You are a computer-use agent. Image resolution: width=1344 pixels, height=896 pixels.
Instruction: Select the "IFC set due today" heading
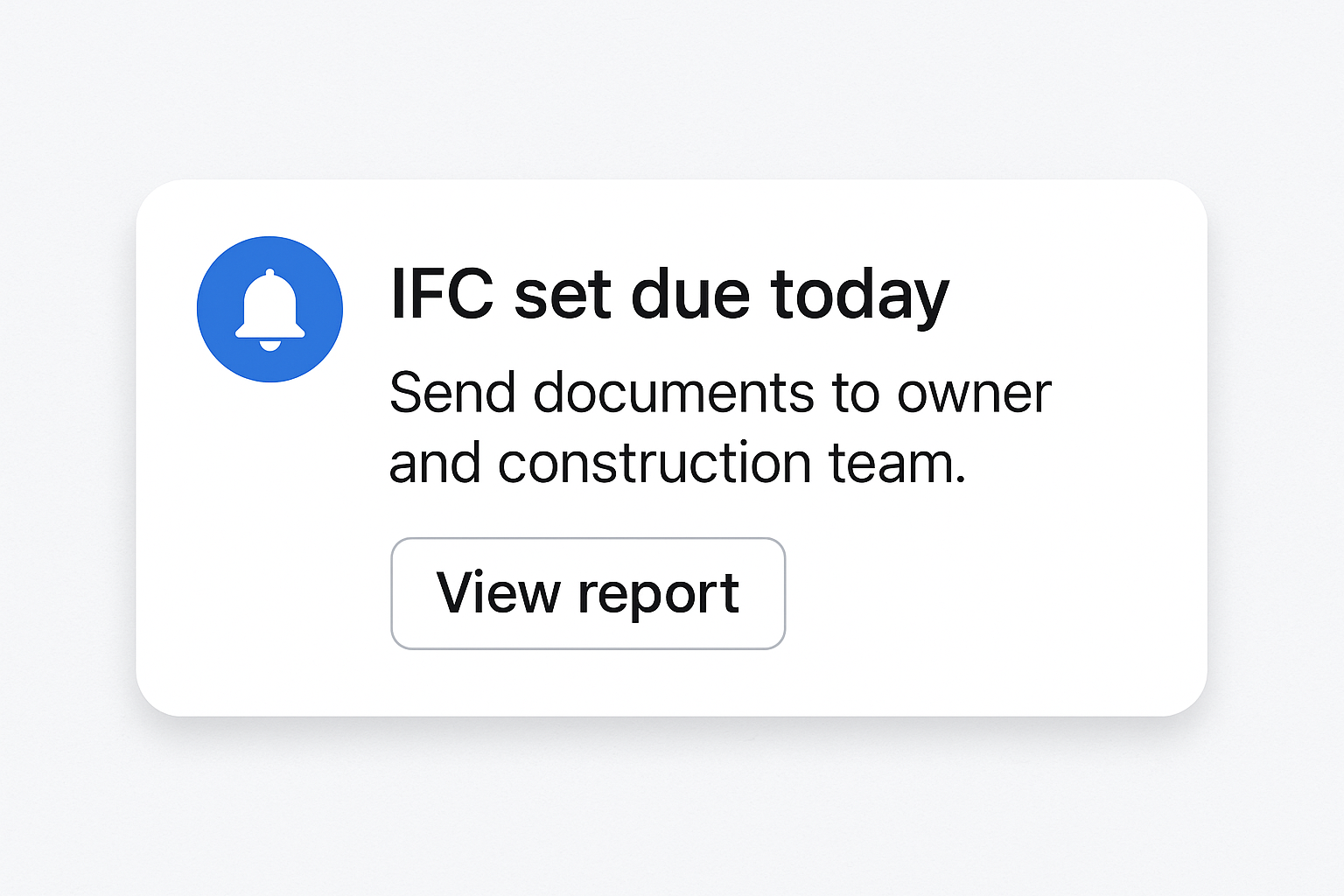[x=669, y=295]
